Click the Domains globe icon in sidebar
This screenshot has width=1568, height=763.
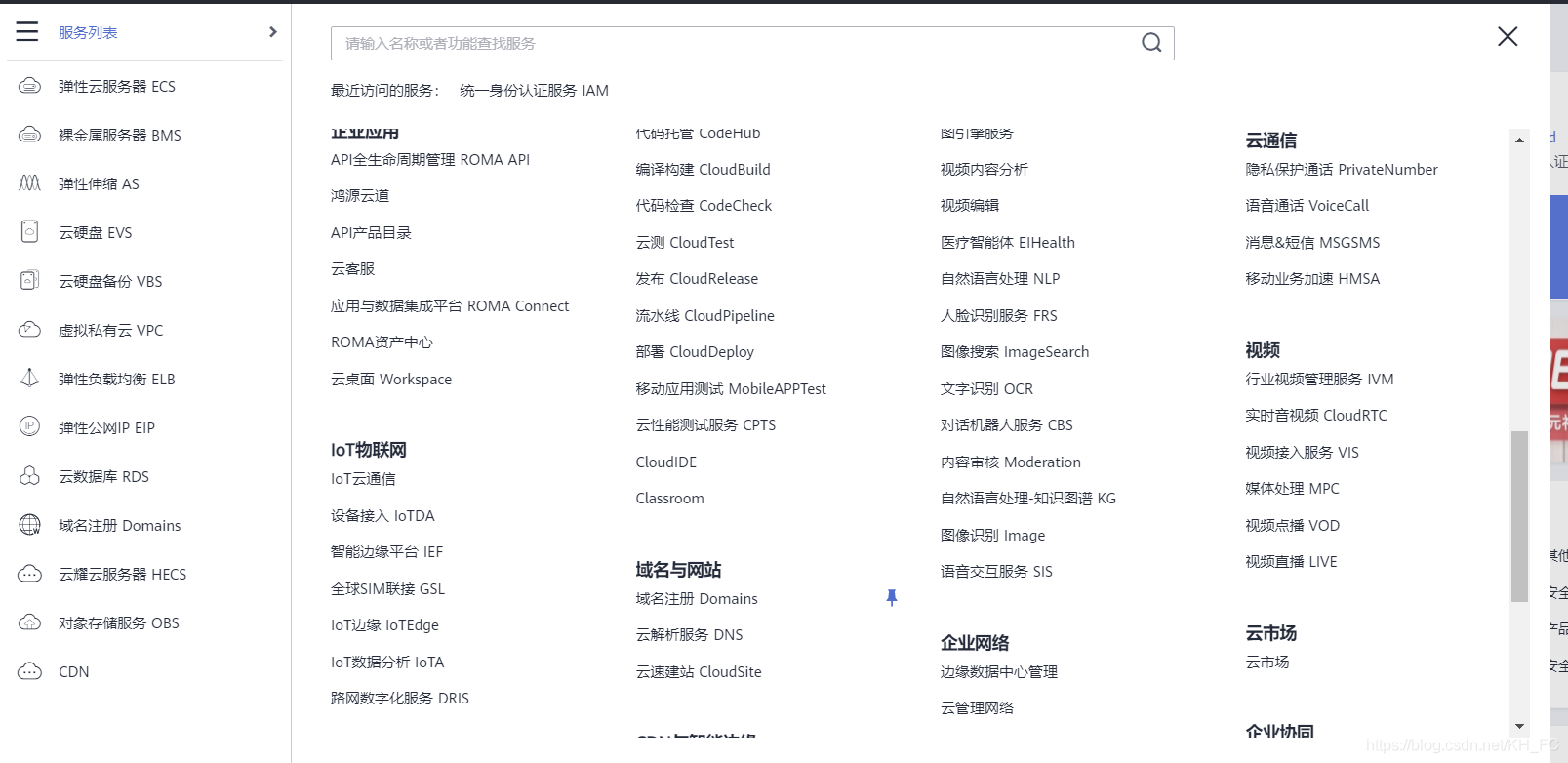(x=30, y=525)
